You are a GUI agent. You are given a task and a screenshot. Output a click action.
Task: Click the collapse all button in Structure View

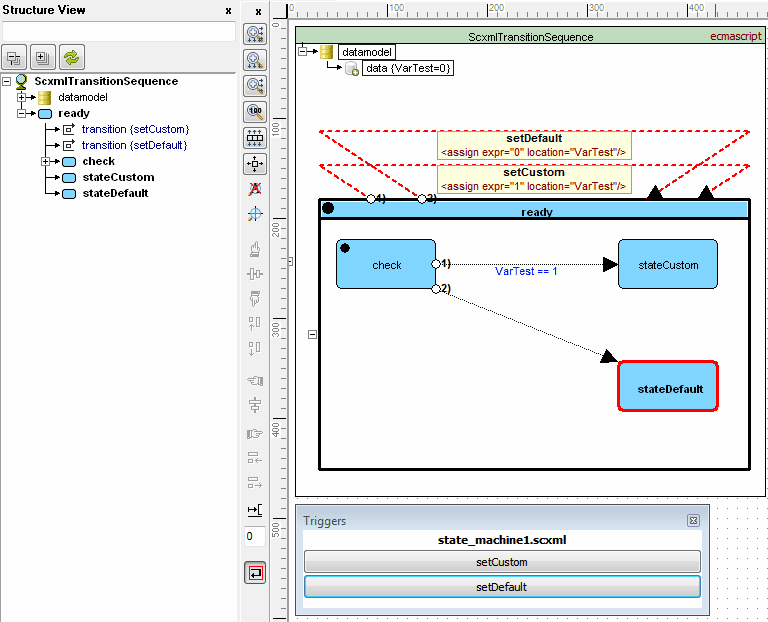pyautogui.click(x=15, y=57)
